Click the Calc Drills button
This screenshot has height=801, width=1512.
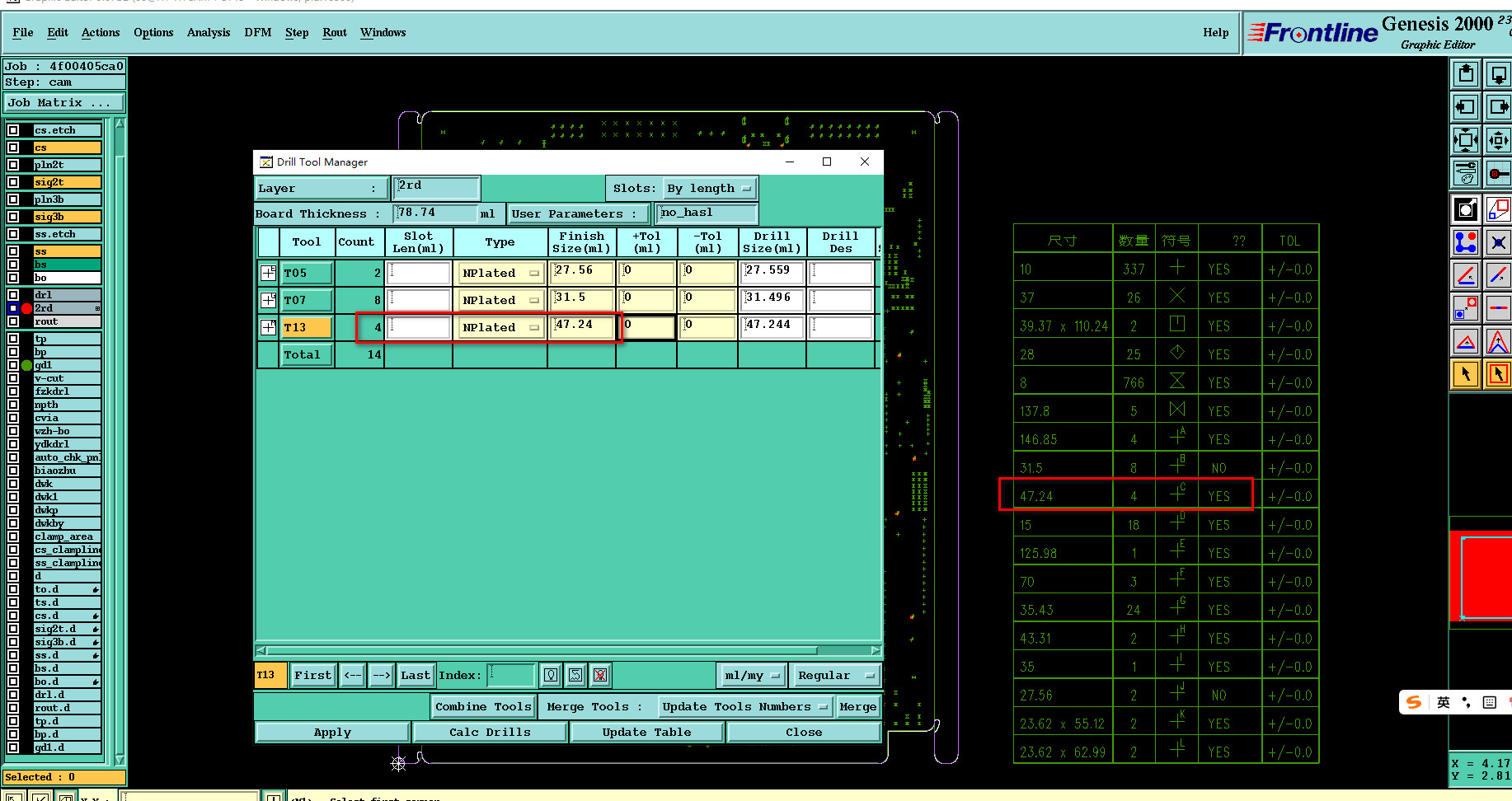(x=490, y=733)
